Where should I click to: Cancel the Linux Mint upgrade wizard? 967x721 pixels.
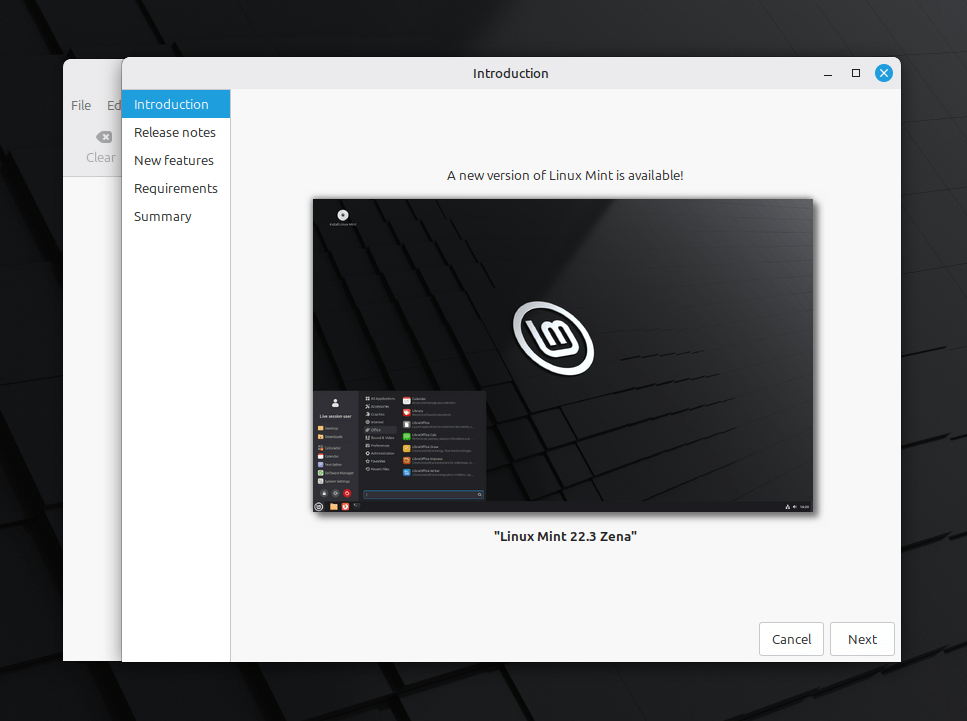[791, 639]
